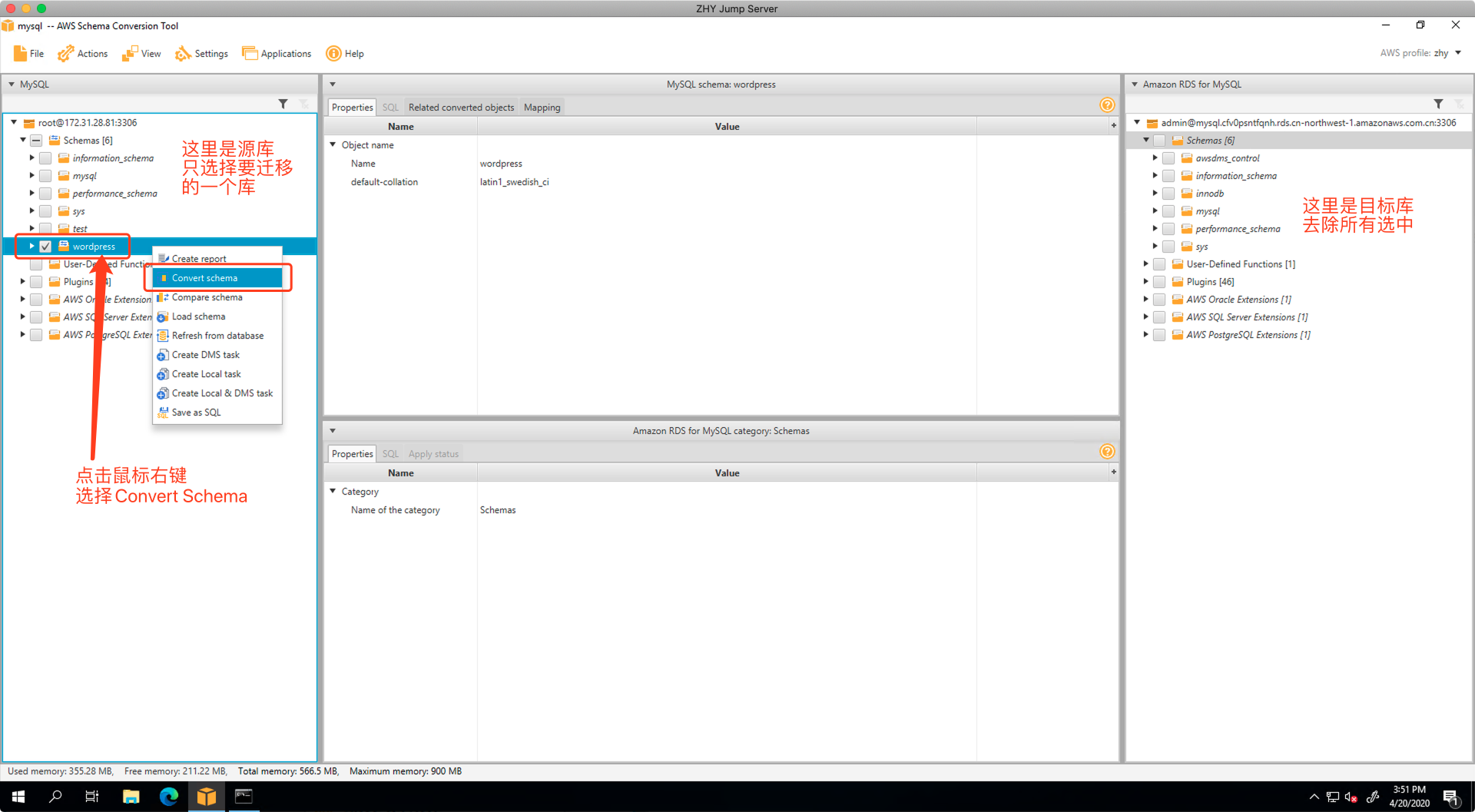1475x812 pixels.
Task: Open the AWS profile dropdown
Action: [x=1457, y=53]
